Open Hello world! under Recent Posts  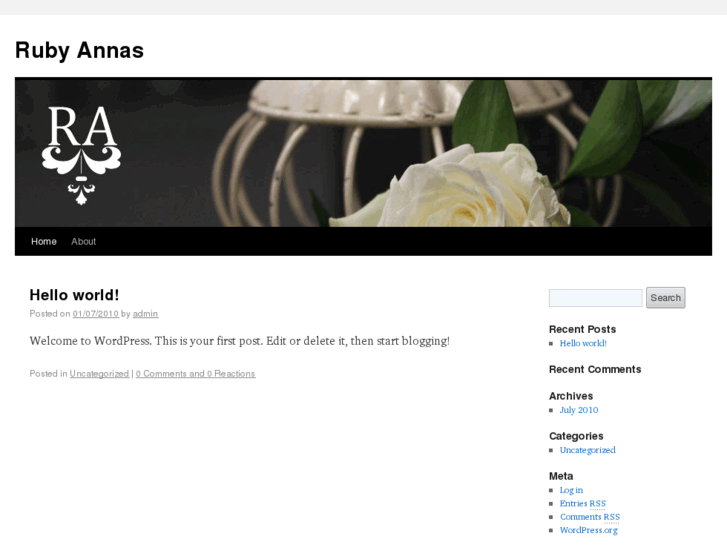[x=583, y=343]
